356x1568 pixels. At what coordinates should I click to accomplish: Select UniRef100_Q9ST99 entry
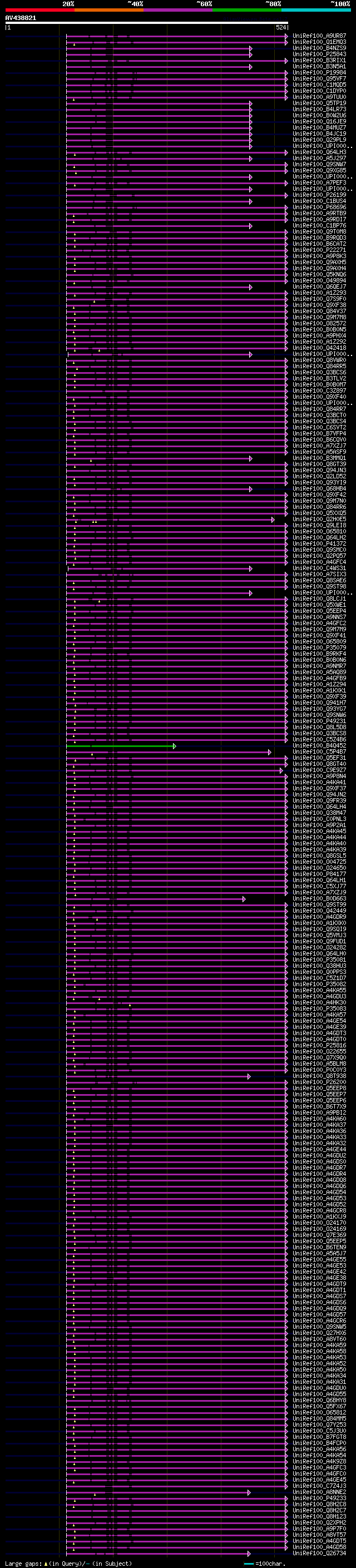click(x=319, y=905)
